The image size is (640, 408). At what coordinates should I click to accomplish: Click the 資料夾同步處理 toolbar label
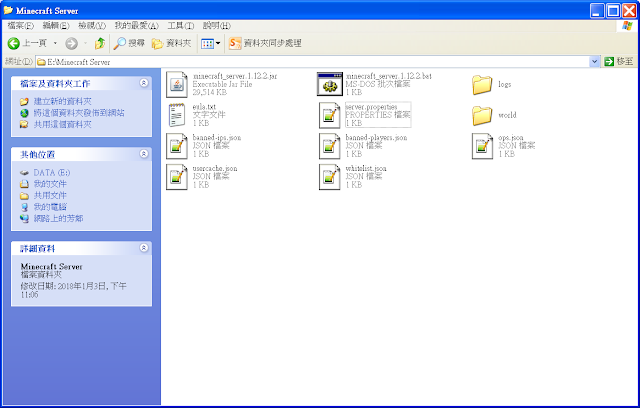tap(273, 43)
